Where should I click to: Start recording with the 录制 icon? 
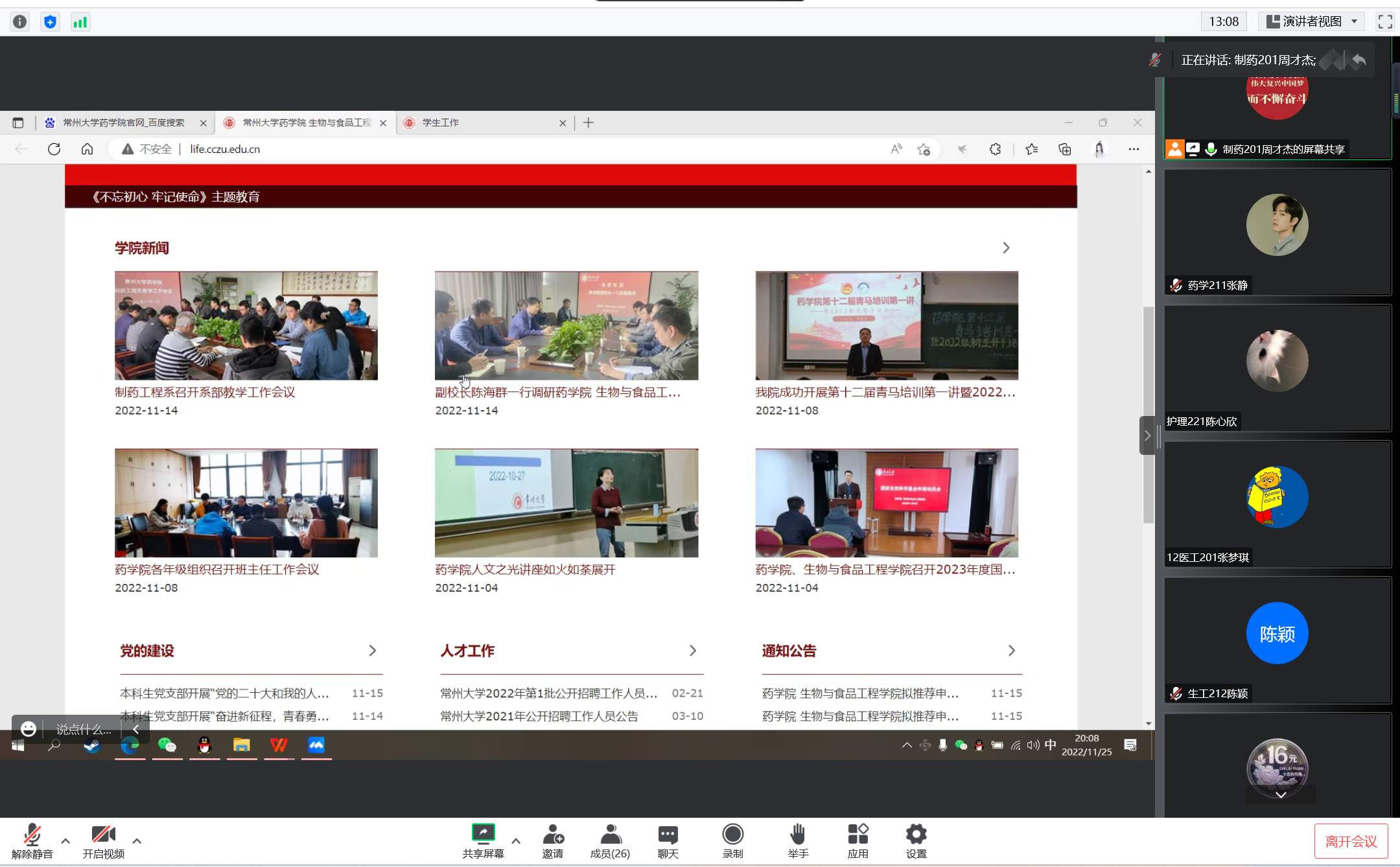click(732, 835)
